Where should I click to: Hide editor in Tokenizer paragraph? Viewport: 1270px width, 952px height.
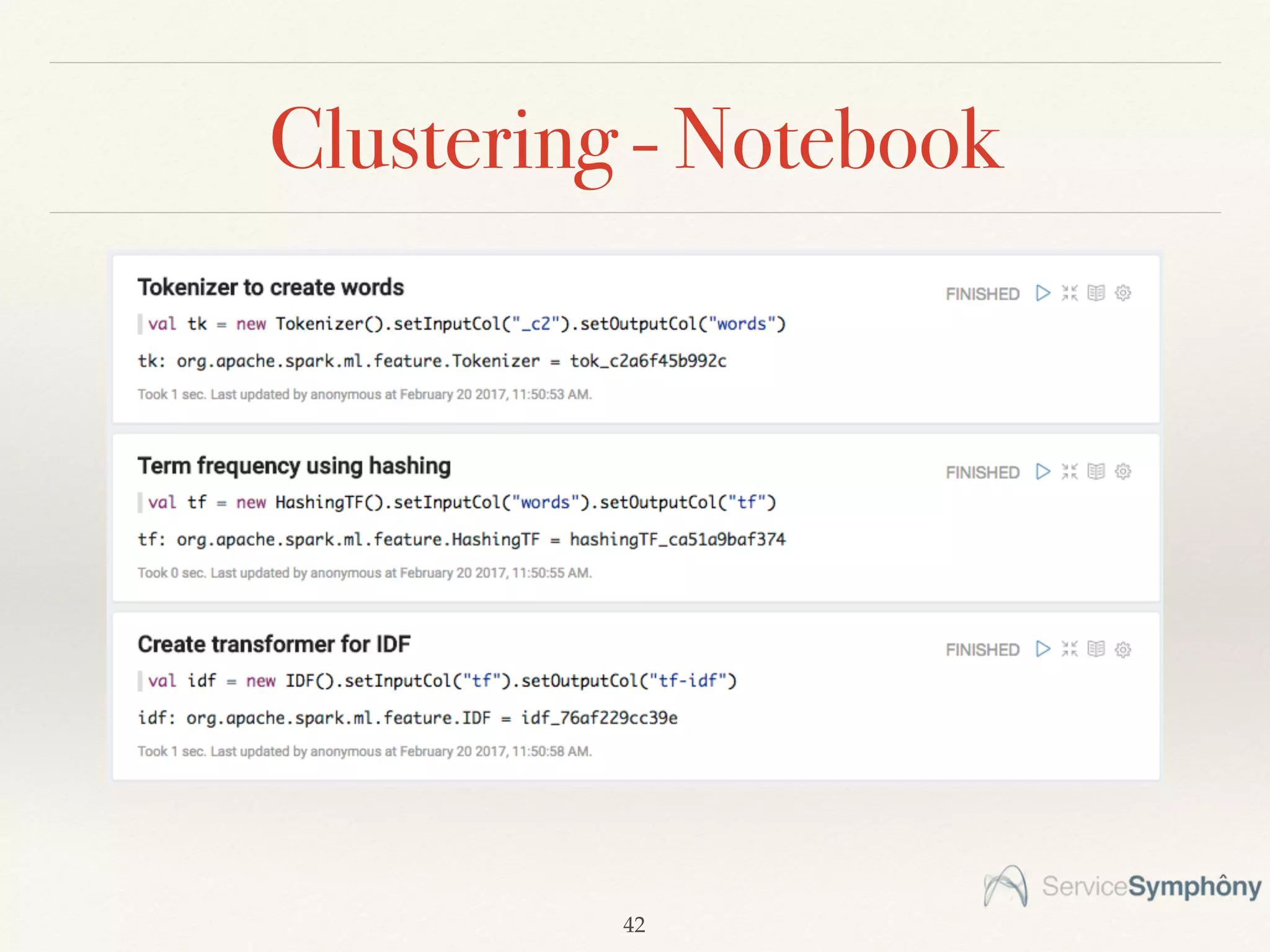click(1070, 293)
